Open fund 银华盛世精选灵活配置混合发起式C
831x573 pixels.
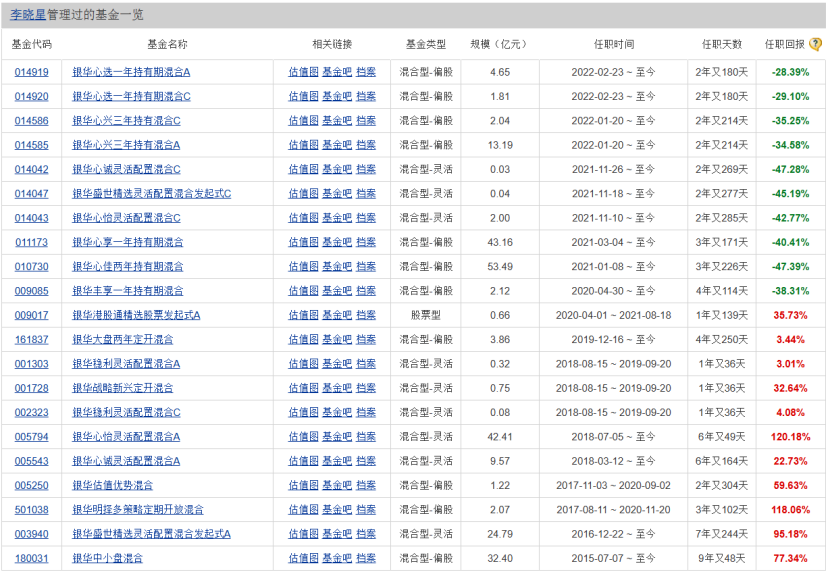(x=152, y=194)
